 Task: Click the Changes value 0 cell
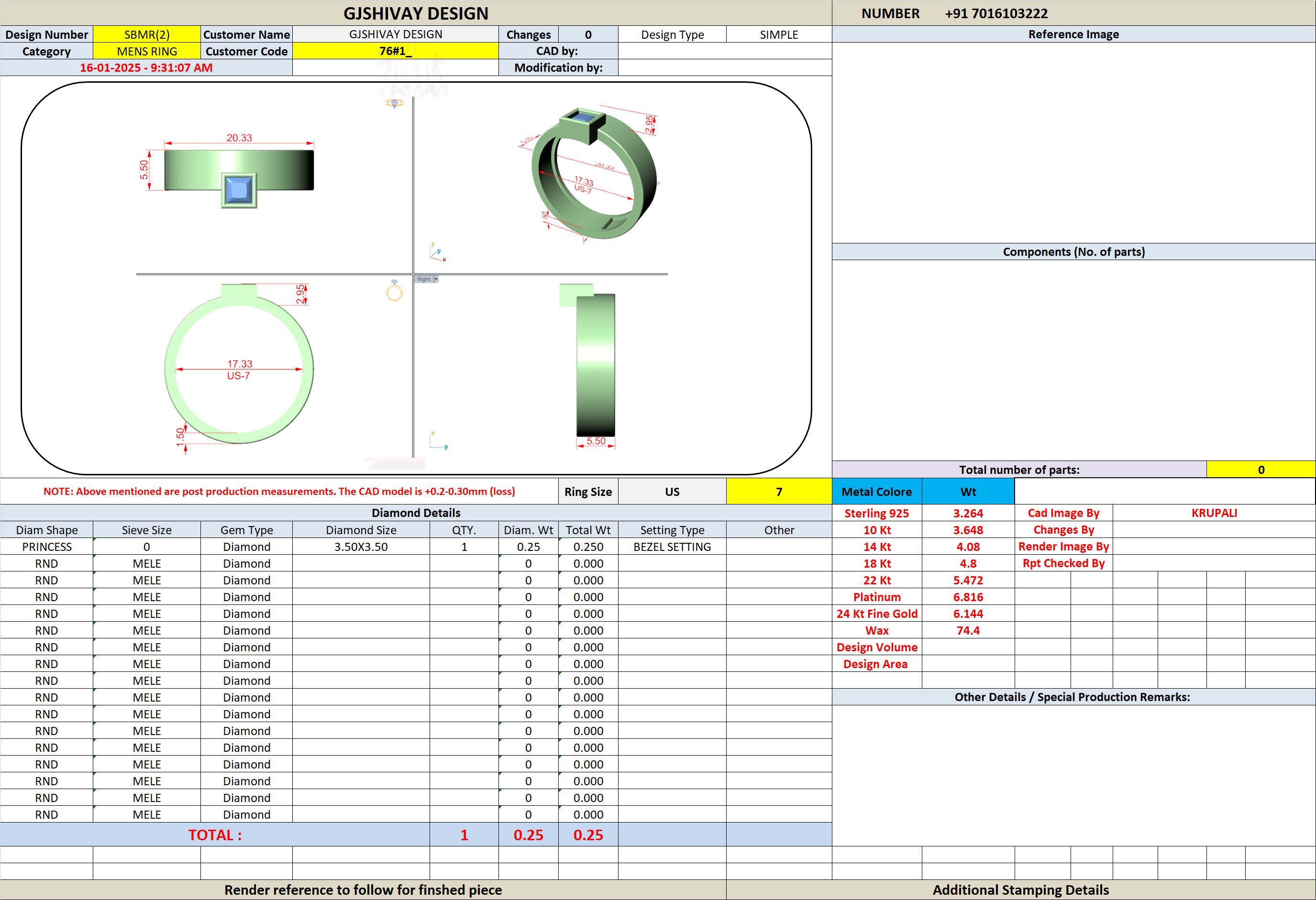point(588,34)
